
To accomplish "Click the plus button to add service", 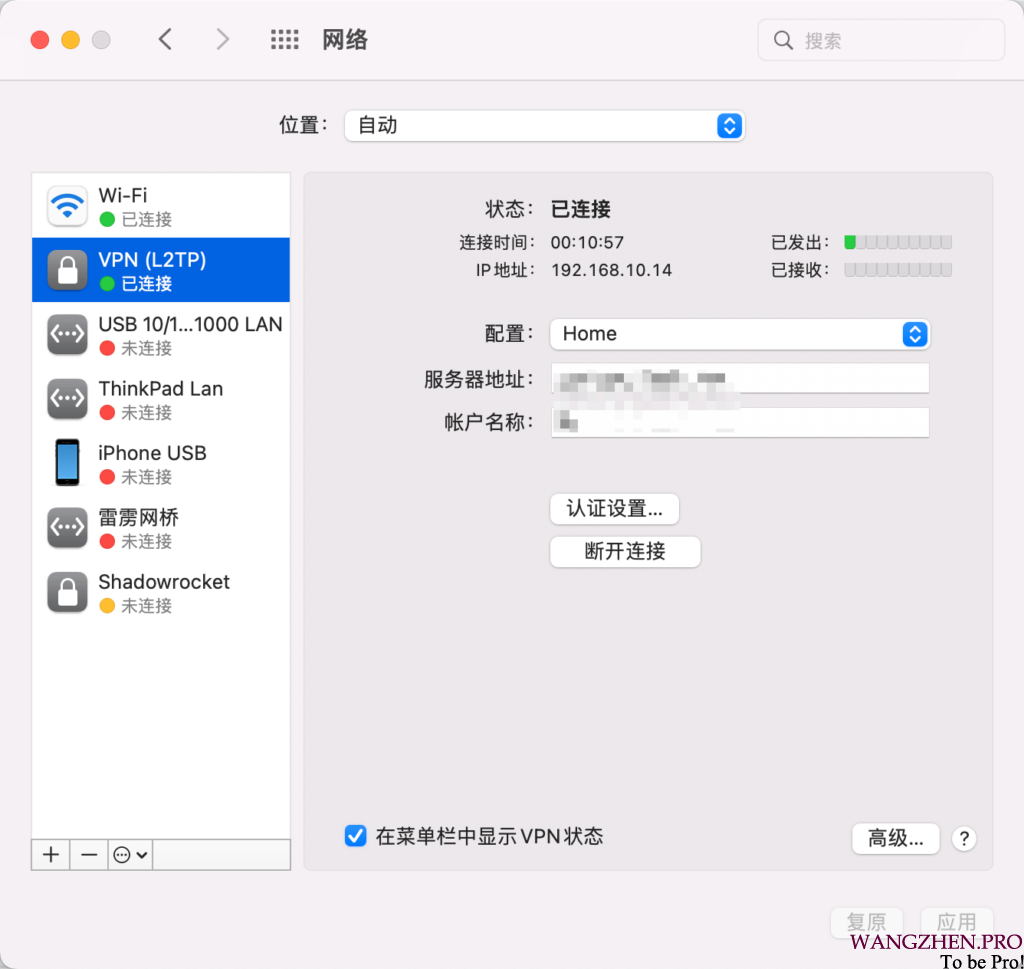I will click(52, 855).
